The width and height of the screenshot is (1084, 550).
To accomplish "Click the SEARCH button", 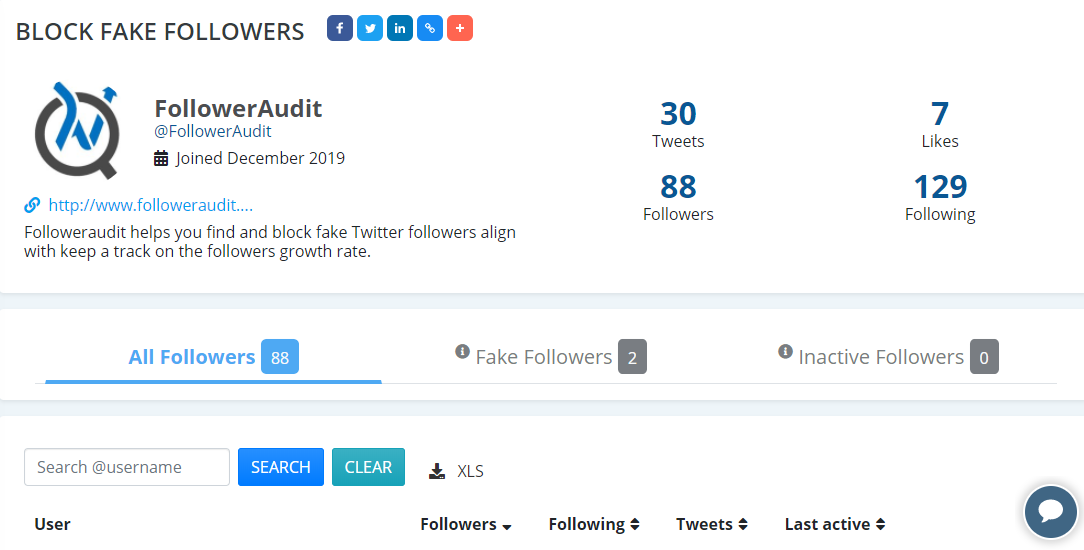I will (x=281, y=467).
